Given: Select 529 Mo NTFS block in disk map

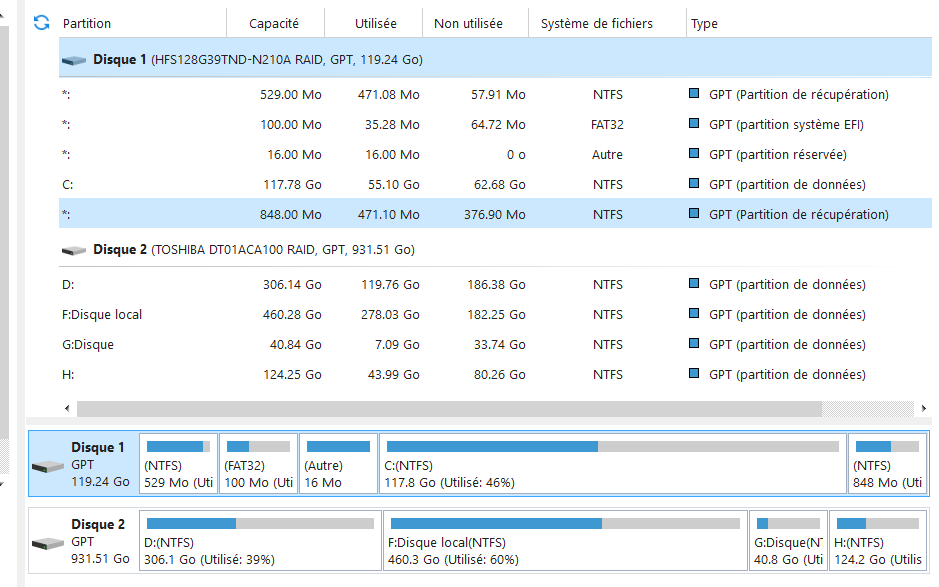Looking at the screenshot, I should (x=178, y=464).
